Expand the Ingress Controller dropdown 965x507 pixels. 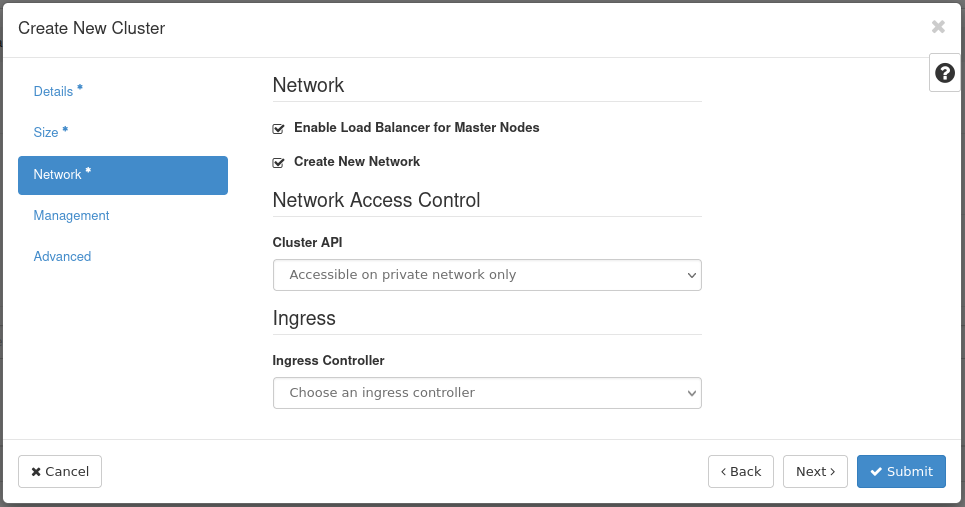click(x=487, y=393)
